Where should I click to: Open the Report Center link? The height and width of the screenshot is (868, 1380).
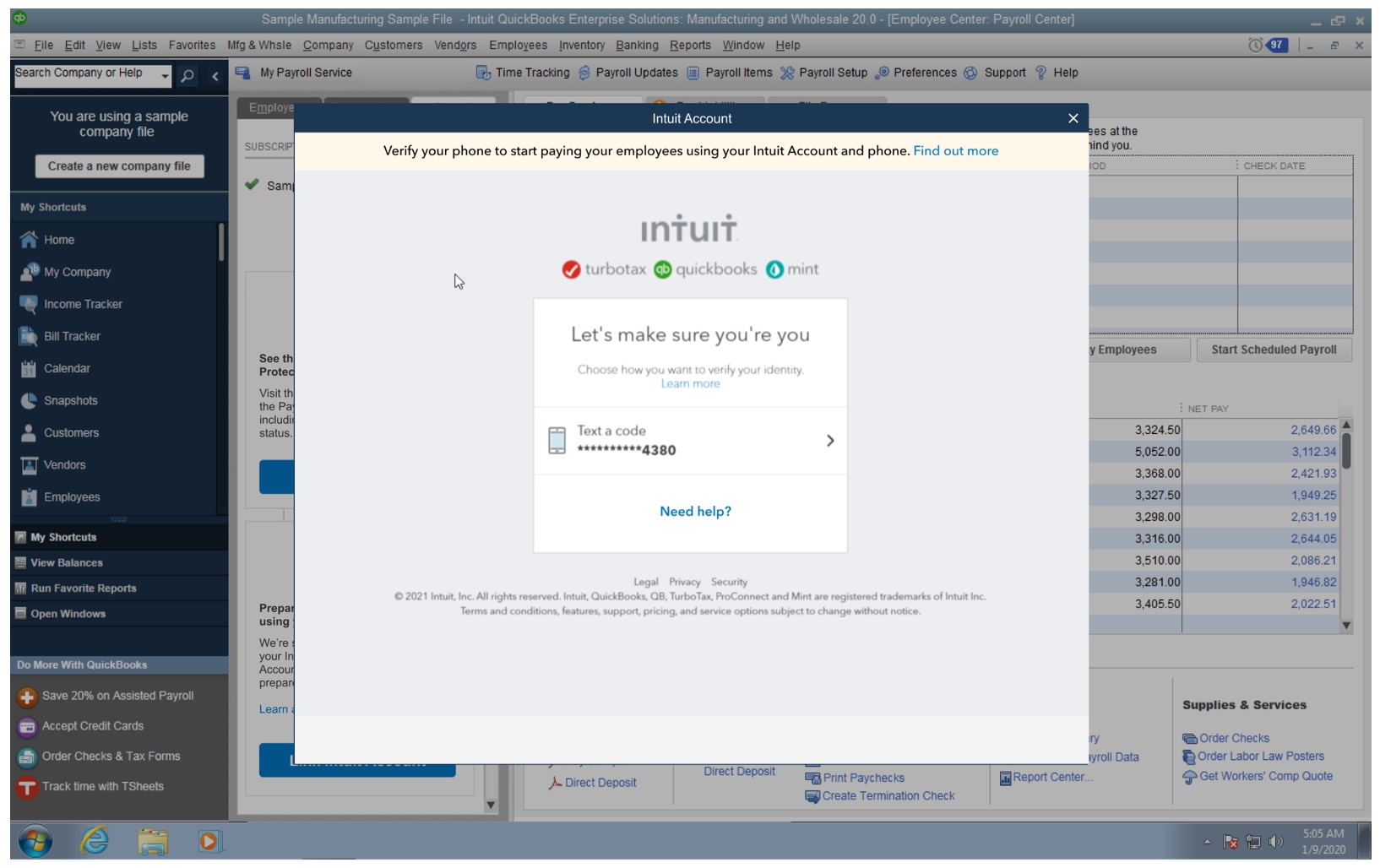tap(1052, 778)
